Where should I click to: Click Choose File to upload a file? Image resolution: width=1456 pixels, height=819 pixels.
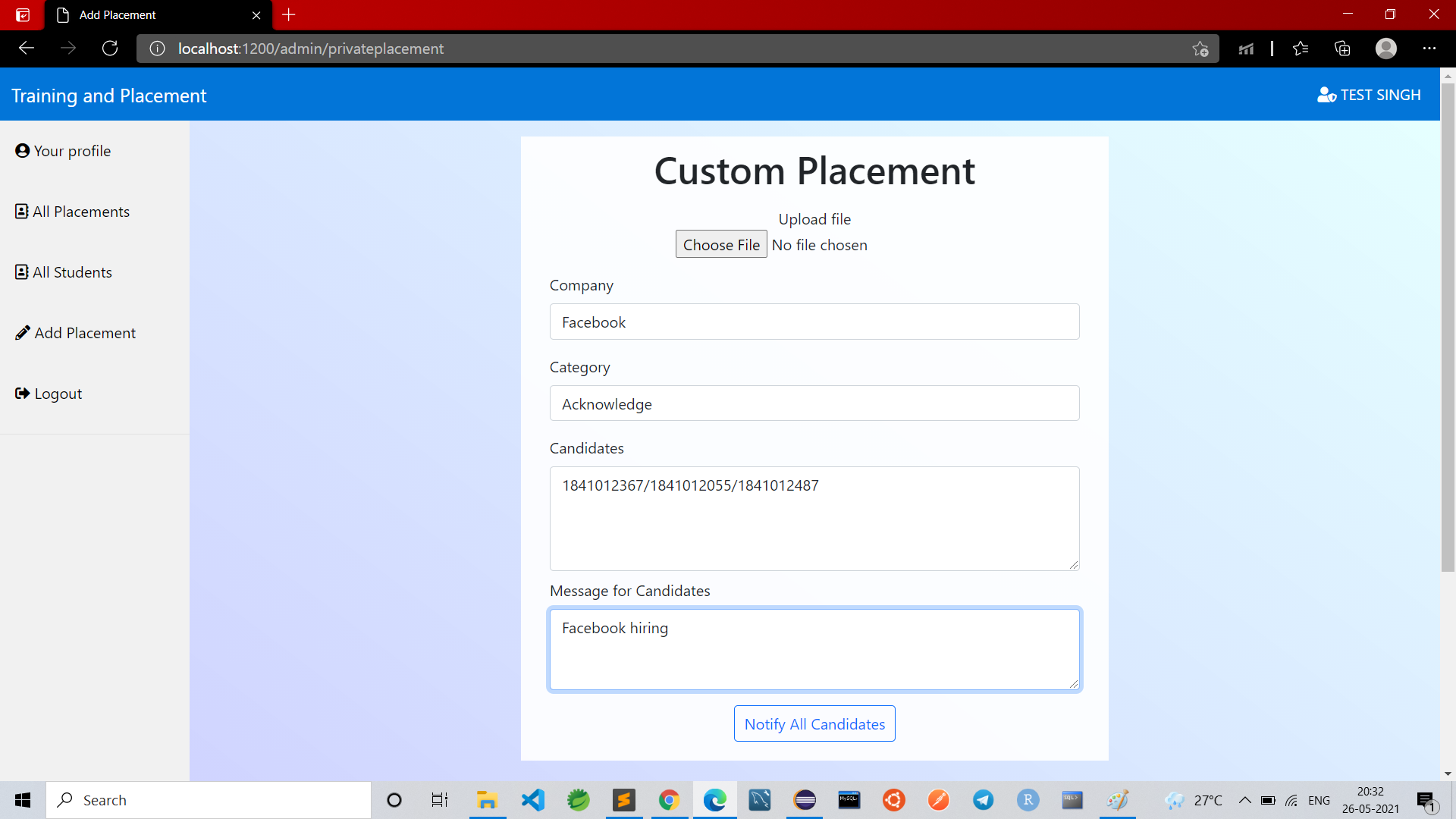point(720,243)
